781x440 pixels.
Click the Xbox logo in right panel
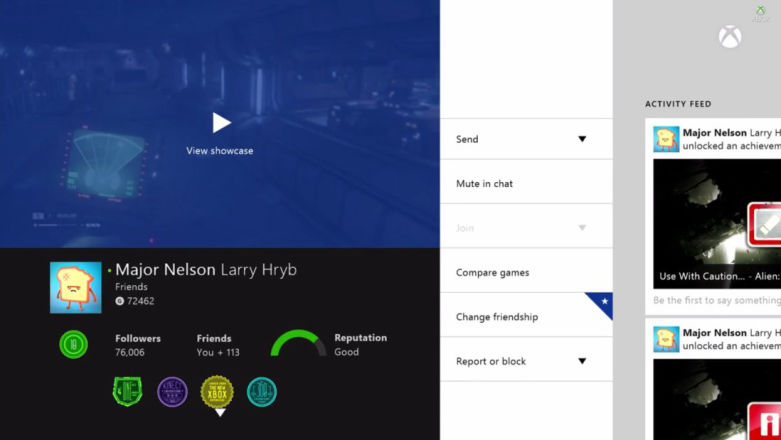click(x=730, y=37)
